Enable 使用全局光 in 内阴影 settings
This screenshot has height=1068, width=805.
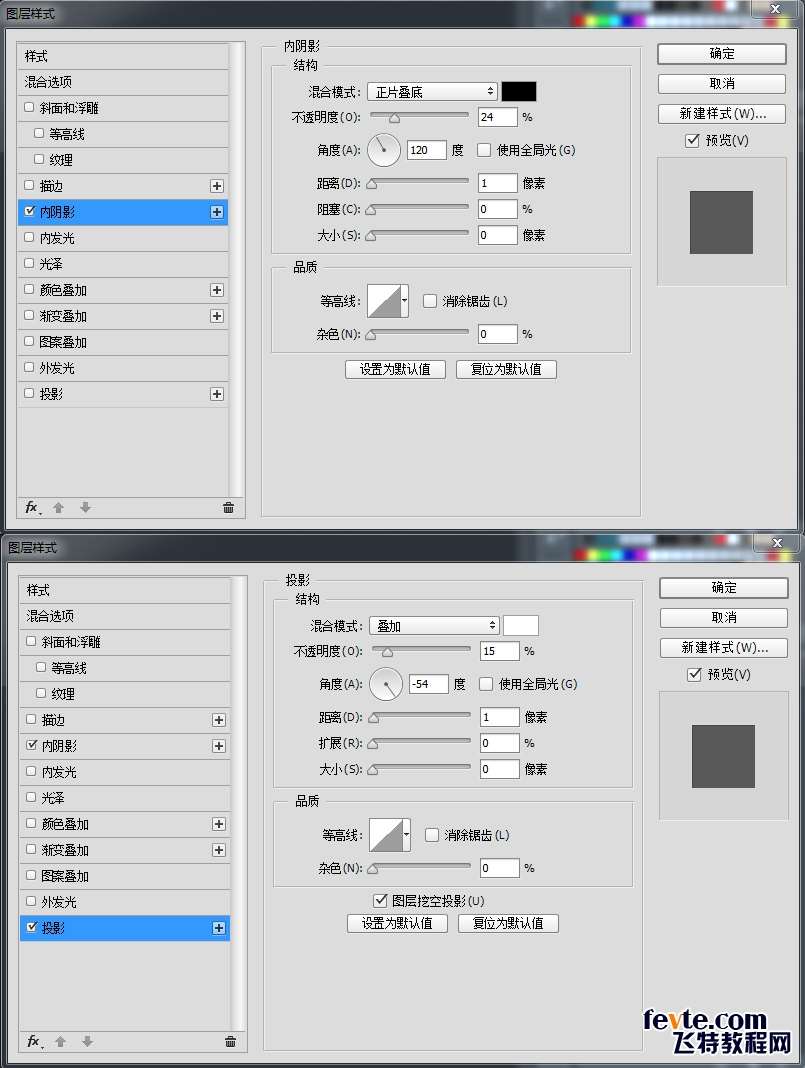click(x=484, y=150)
